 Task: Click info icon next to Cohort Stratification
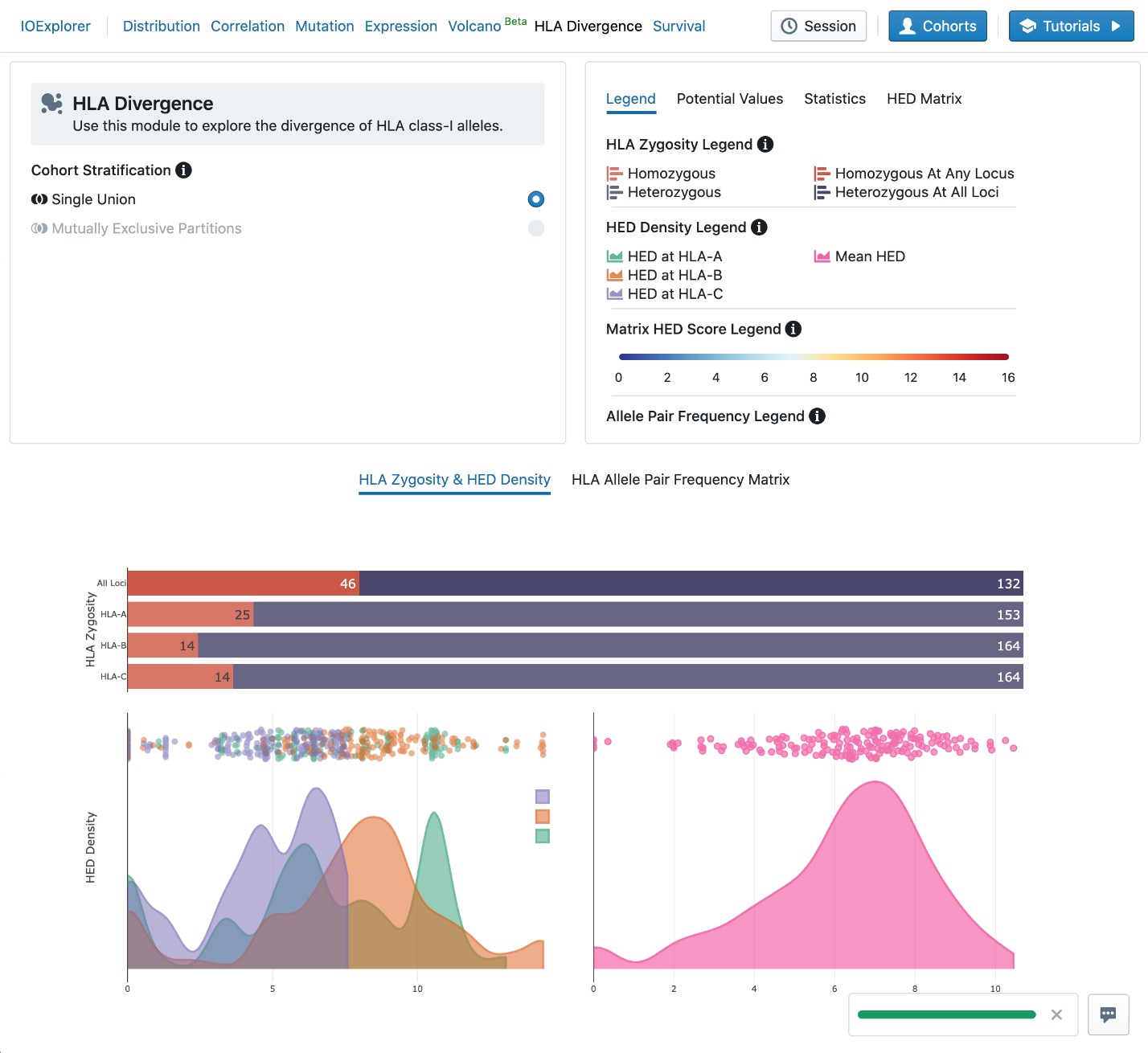click(183, 170)
